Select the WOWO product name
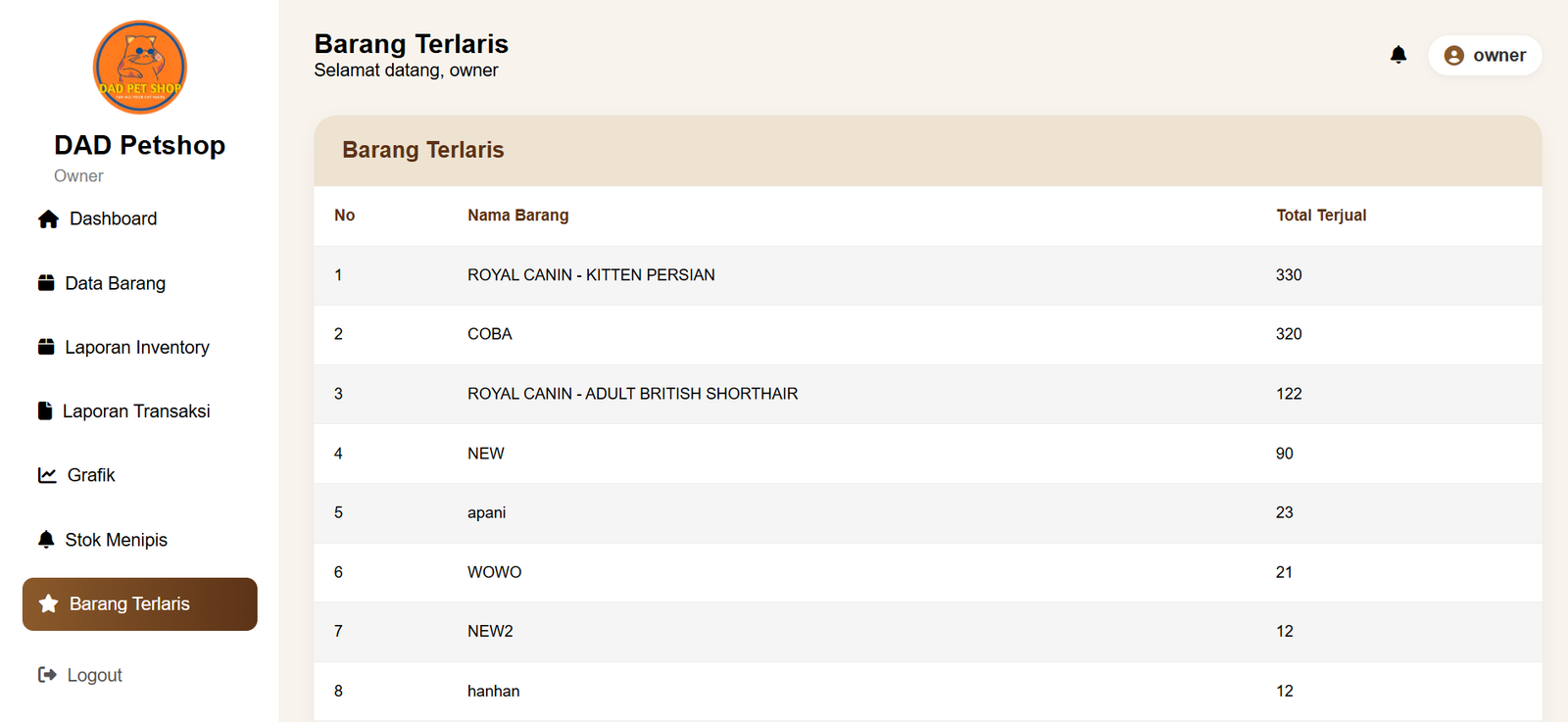The height and width of the screenshot is (722, 1568). 495,572
